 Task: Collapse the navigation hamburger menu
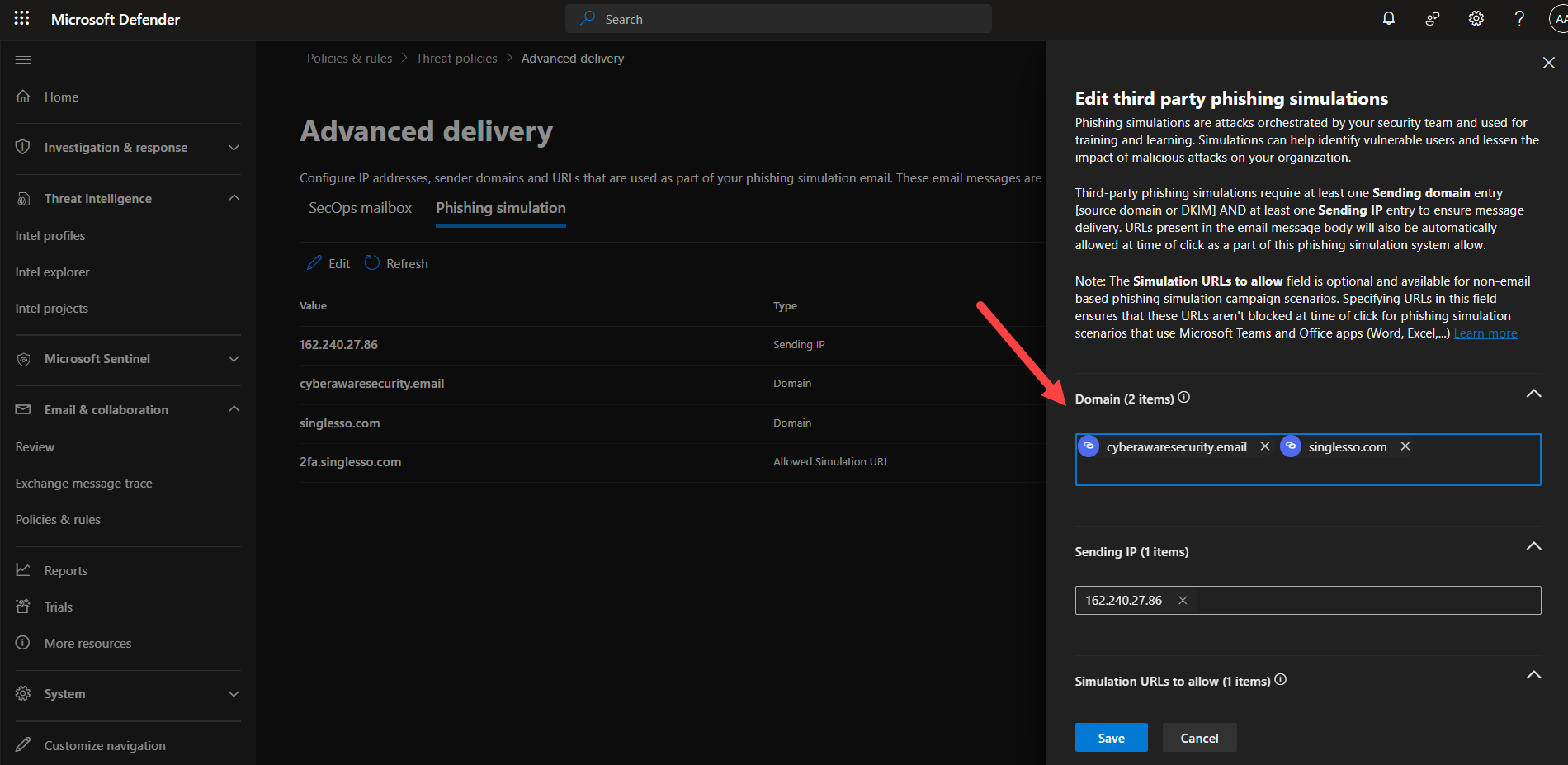23,59
